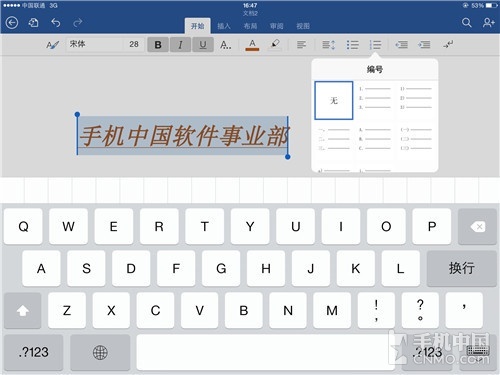Toggle Bold formatting

coord(158,45)
